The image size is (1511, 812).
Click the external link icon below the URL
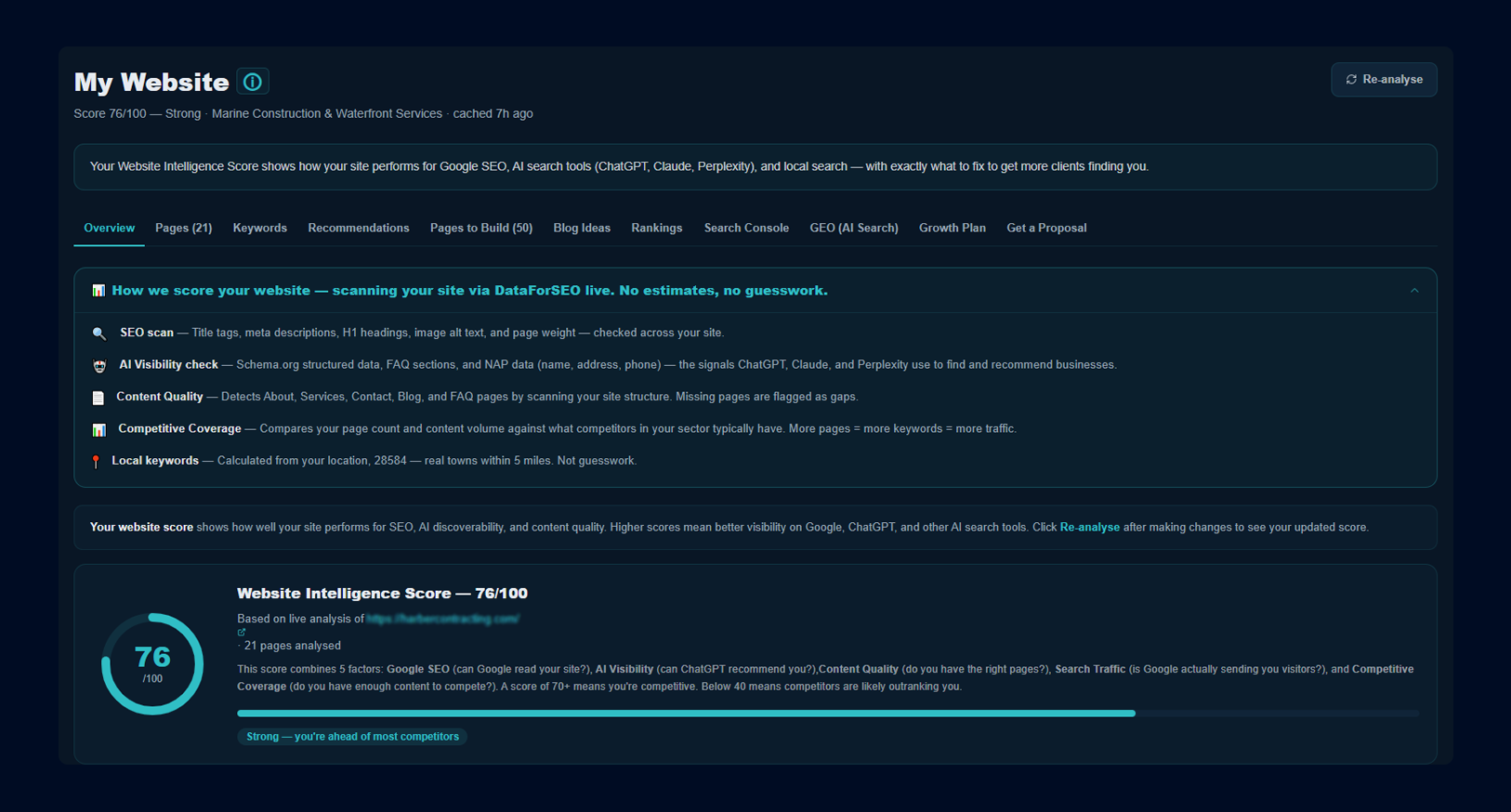pyautogui.click(x=242, y=633)
